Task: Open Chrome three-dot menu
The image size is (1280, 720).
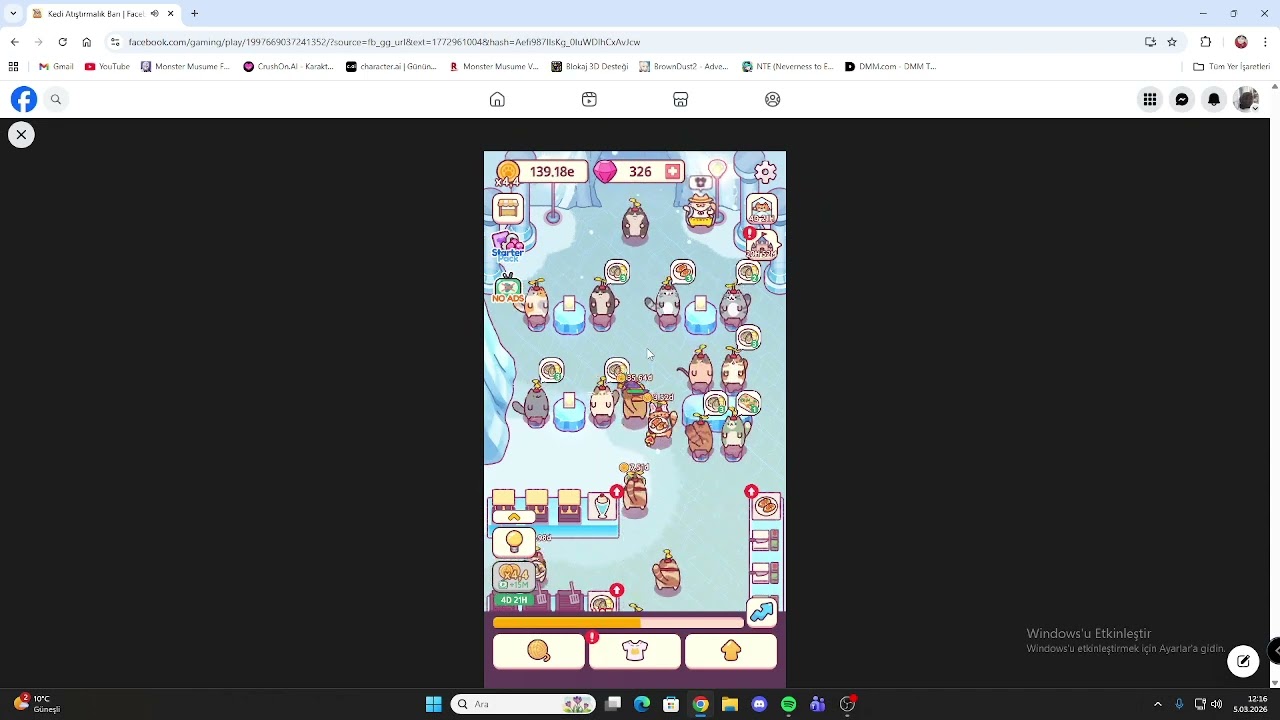Action: (x=1266, y=42)
